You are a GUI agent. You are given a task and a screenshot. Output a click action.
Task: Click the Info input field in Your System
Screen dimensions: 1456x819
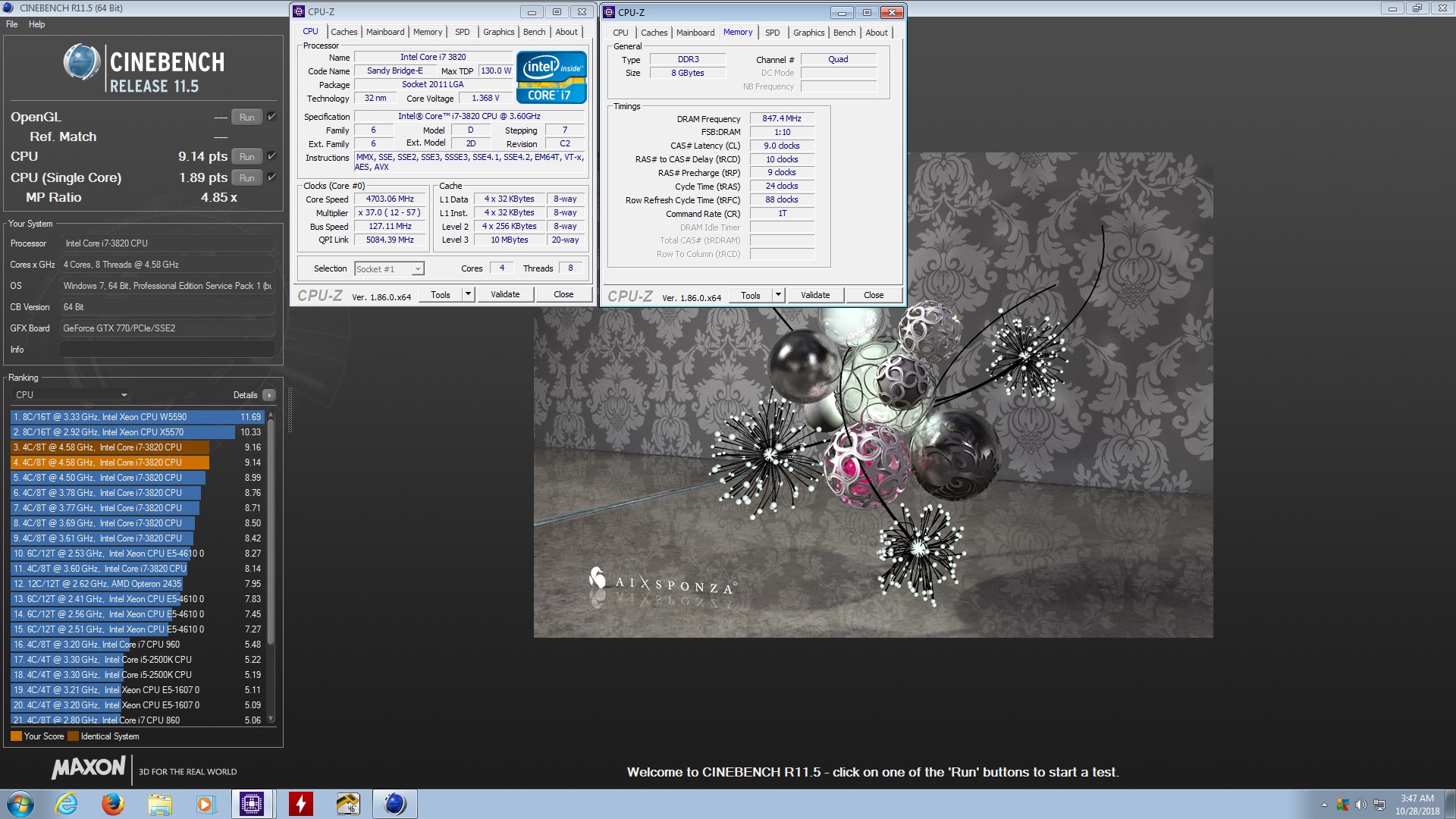click(x=168, y=350)
